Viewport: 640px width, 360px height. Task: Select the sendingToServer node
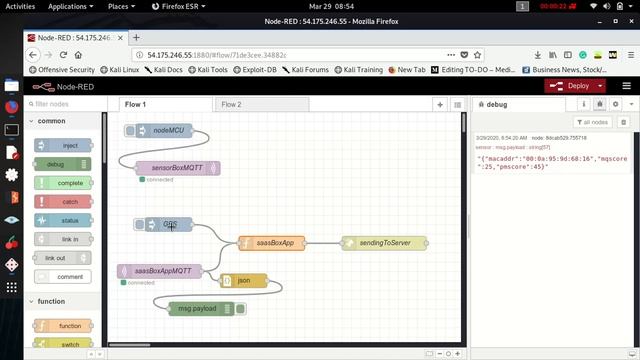point(384,243)
